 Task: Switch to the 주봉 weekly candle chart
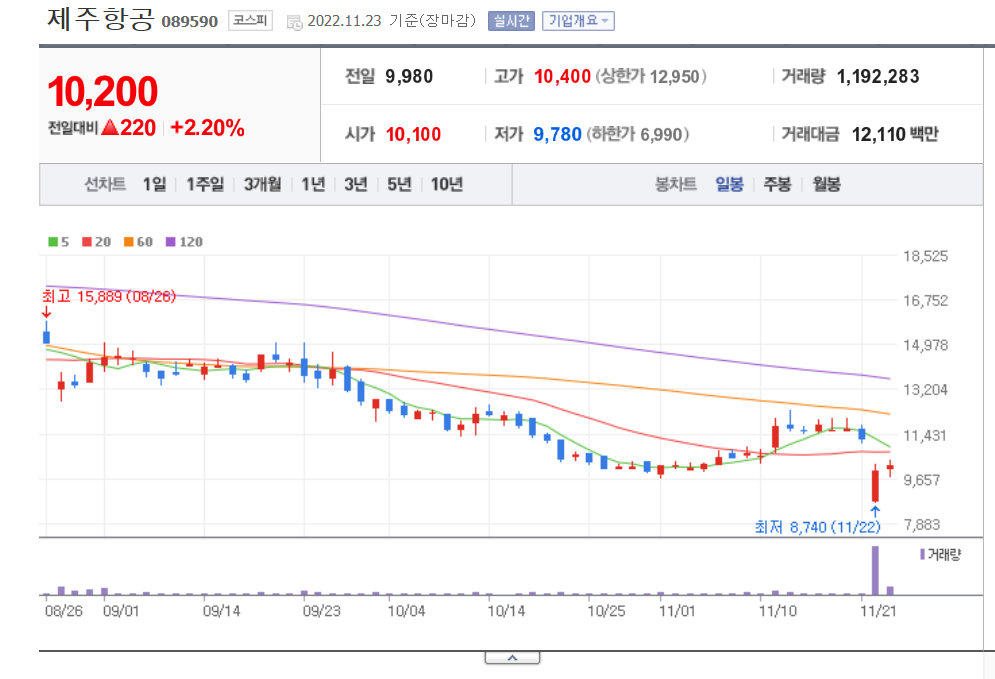coord(777,184)
